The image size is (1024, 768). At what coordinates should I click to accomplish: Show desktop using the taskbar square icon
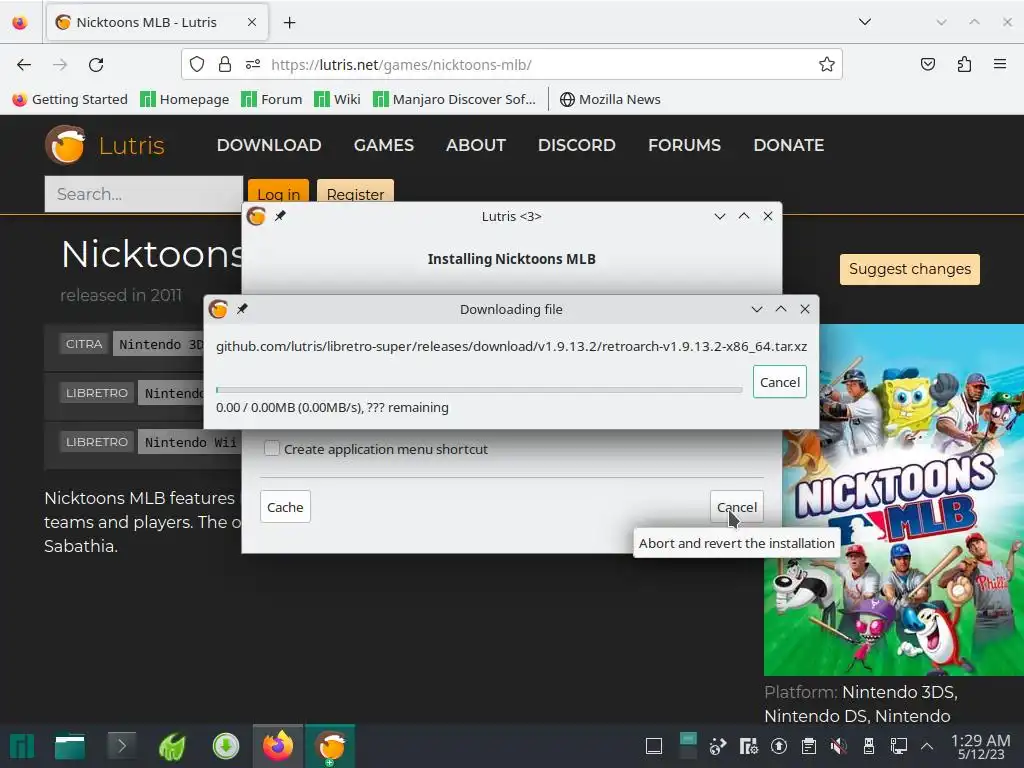pos(654,746)
